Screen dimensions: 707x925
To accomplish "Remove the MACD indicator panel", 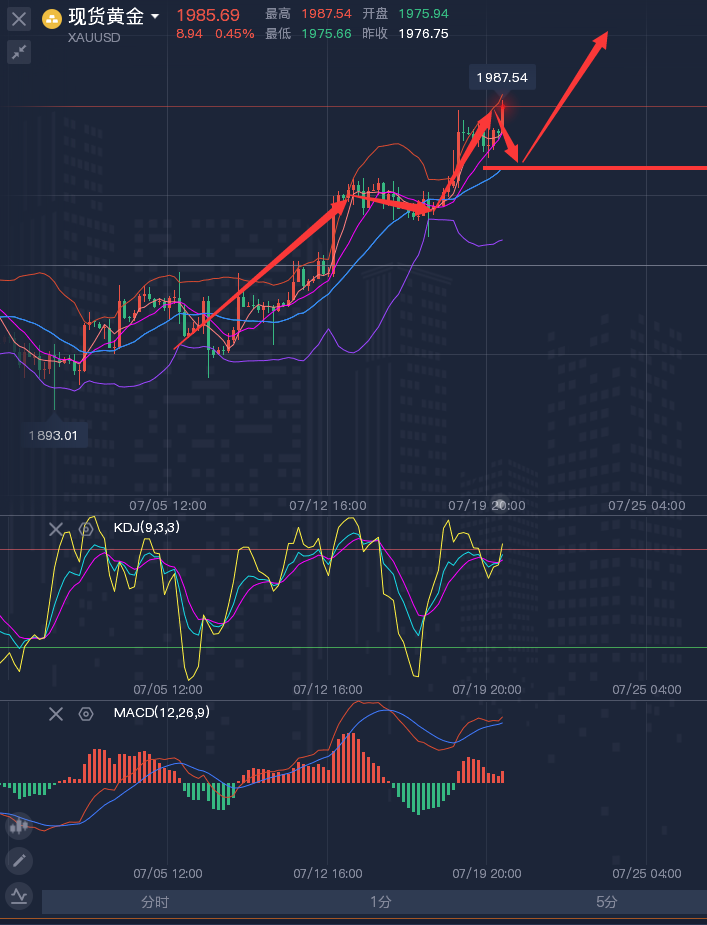I will pyautogui.click(x=56, y=713).
